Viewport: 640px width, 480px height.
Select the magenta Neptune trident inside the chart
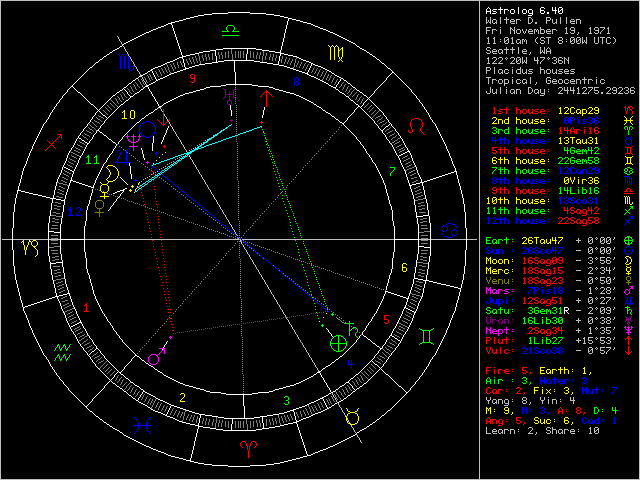click(133, 142)
